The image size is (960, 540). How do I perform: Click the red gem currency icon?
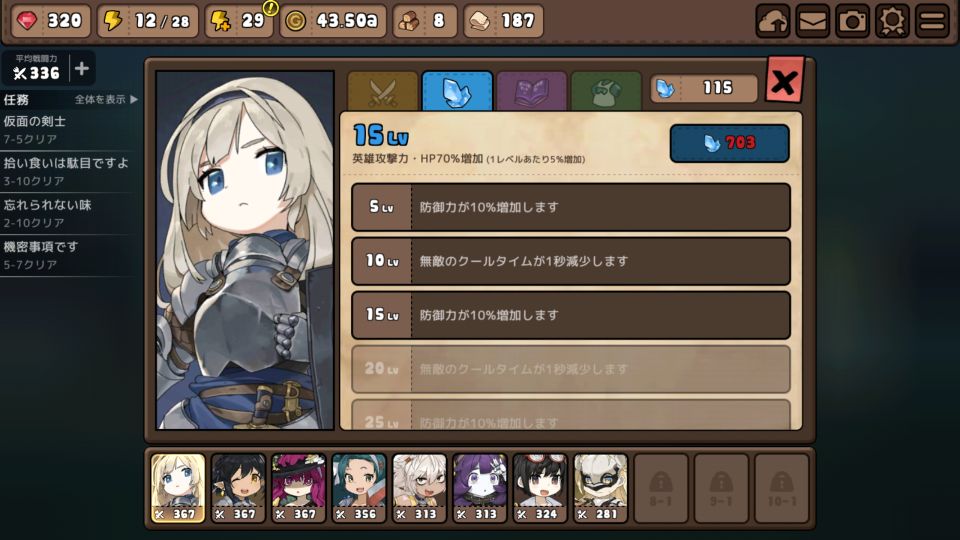(27, 21)
